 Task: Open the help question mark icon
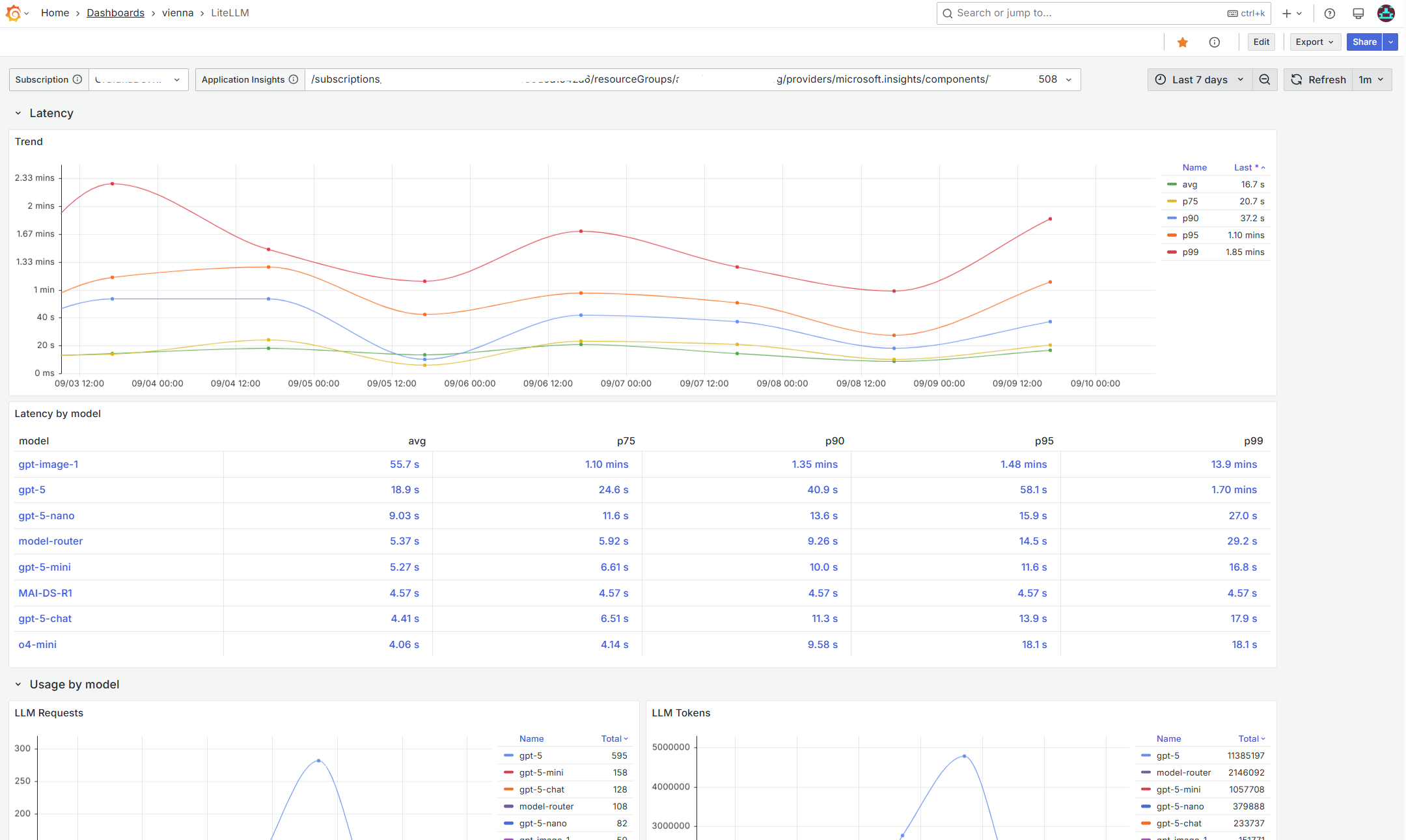1330,13
